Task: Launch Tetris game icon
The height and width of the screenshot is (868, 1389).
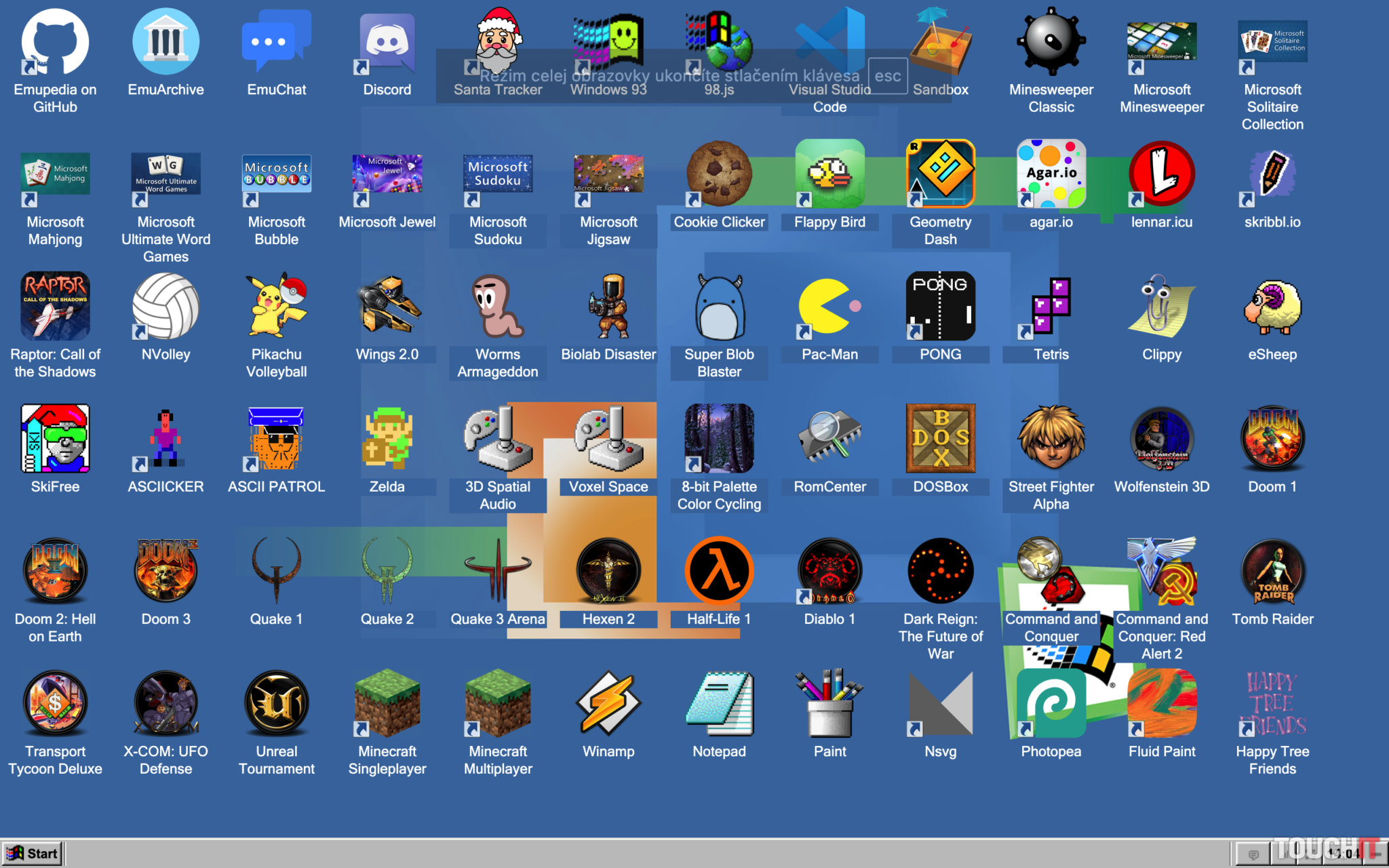Action: tap(1051, 307)
